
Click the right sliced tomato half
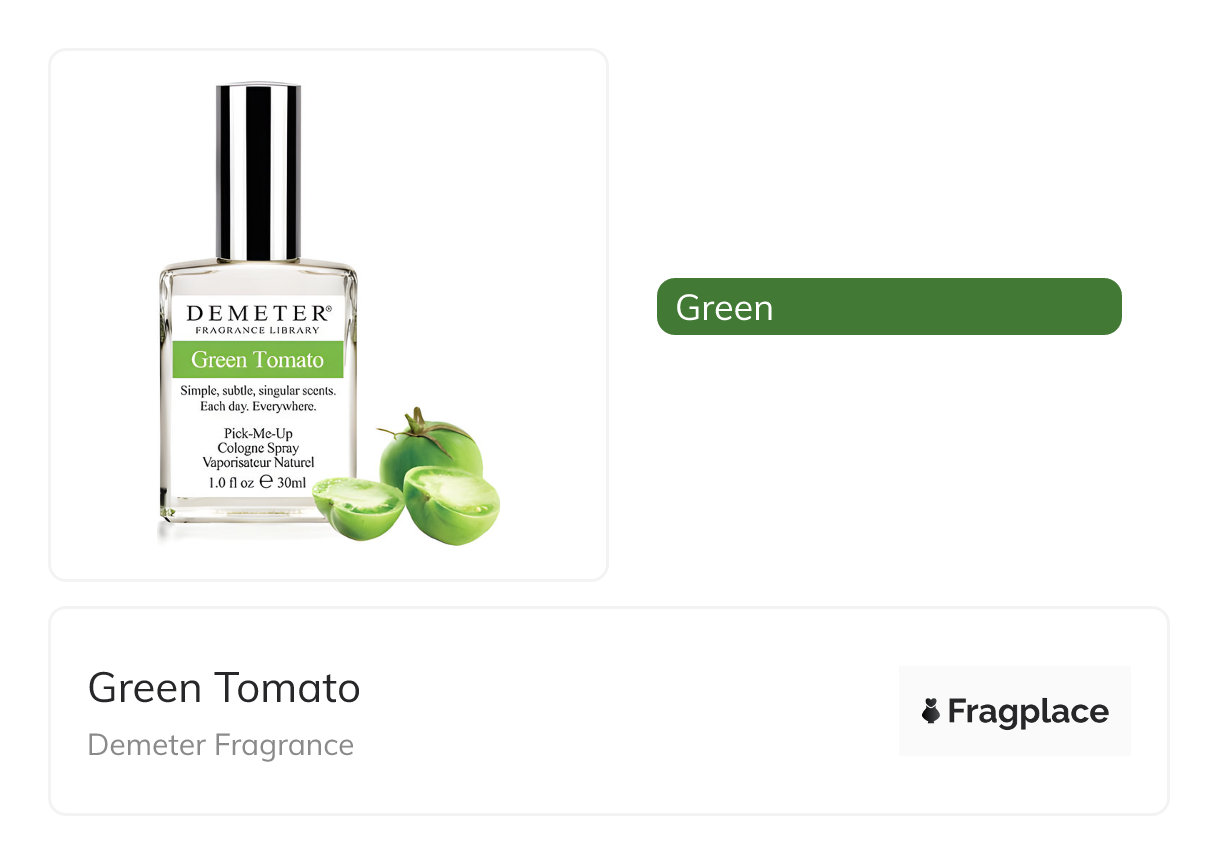pyautogui.click(x=451, y=505)
